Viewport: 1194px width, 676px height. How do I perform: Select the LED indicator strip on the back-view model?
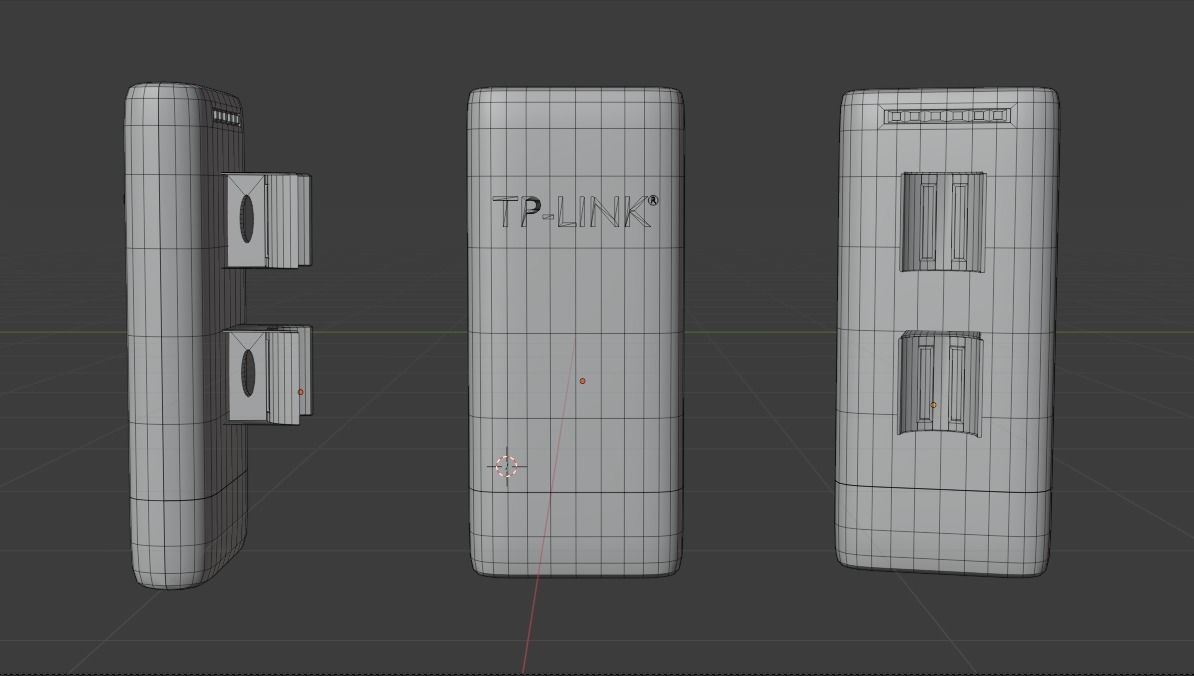(x=947, y=116)
